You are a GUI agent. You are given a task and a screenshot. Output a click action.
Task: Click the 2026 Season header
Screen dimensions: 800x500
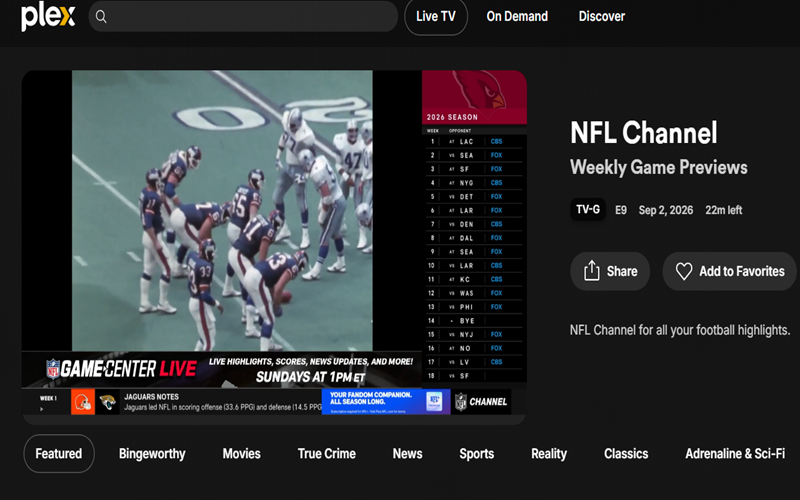(452, 117)
